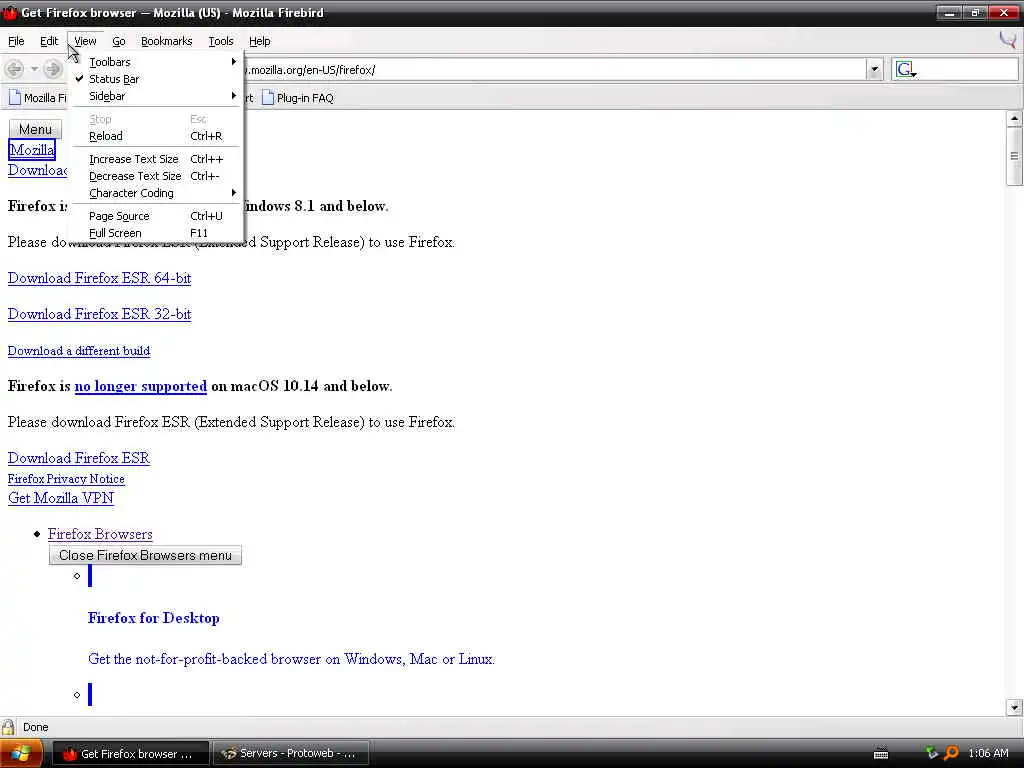Open the Windows Start button
This screenshot has width=1024, height=768.
click(x=21, y=754)
